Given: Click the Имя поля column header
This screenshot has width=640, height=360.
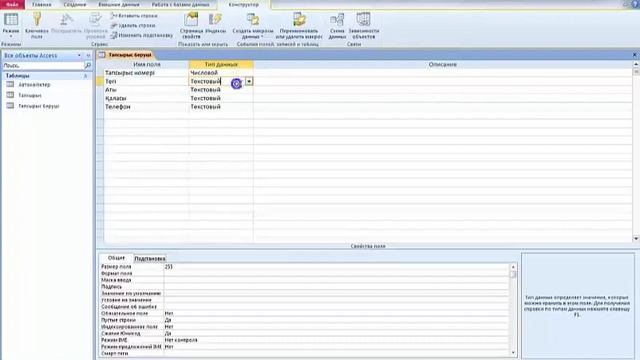Looking at the screenshot, I should [147, 64].
